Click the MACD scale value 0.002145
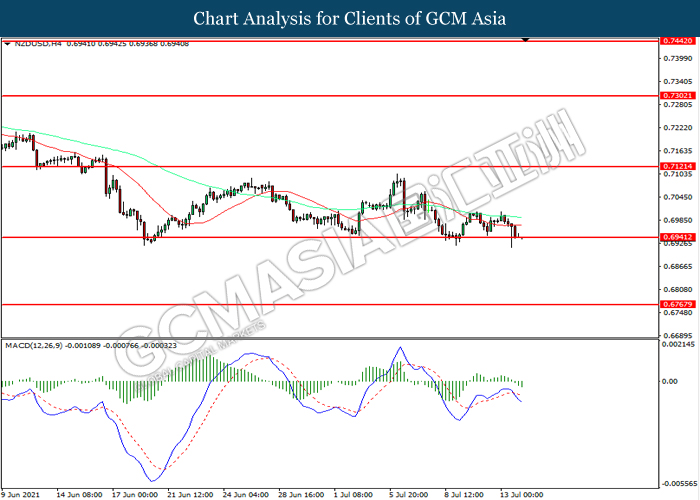 tap(679, 344)
